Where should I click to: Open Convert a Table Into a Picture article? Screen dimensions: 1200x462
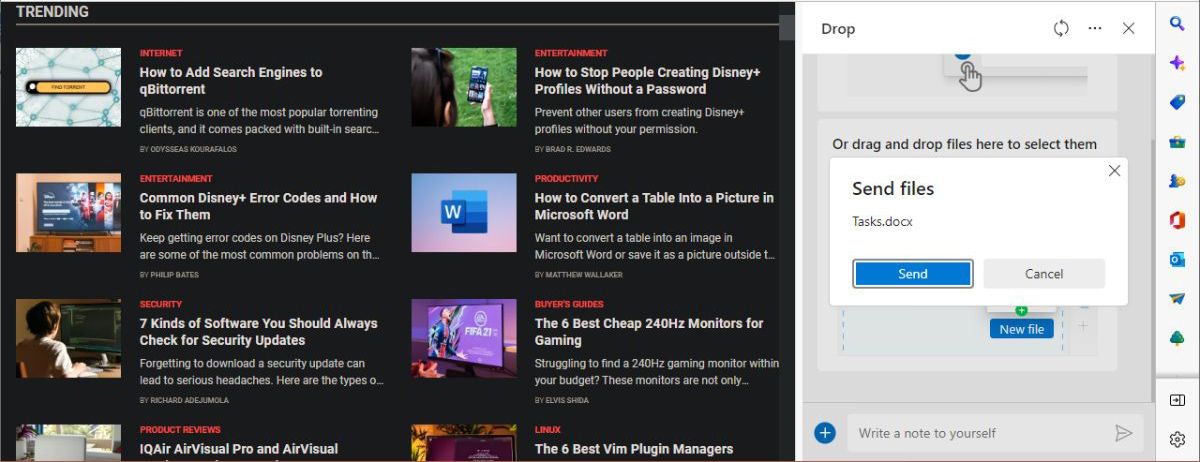point(654,206)
